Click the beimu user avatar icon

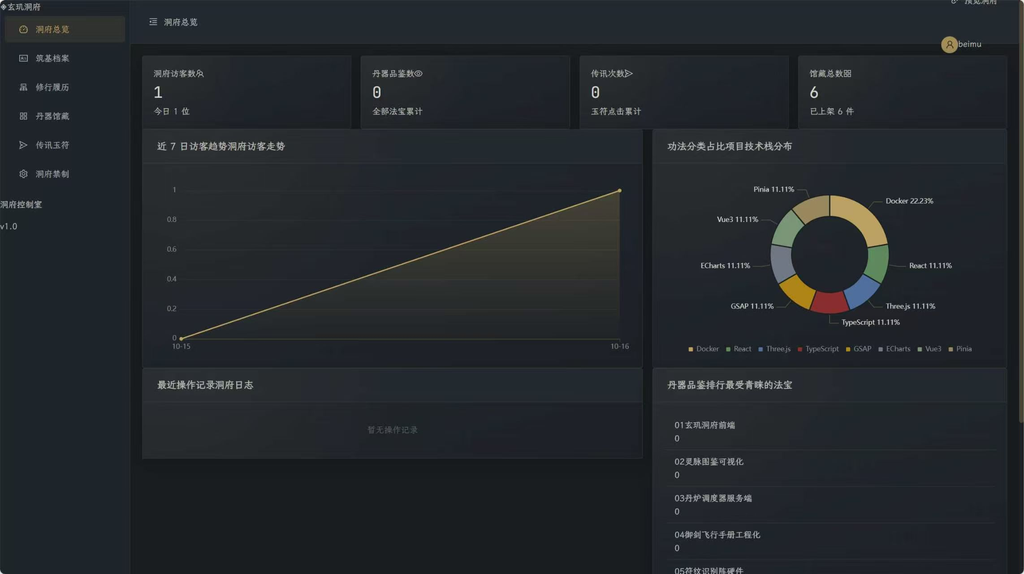coord(949,44)
